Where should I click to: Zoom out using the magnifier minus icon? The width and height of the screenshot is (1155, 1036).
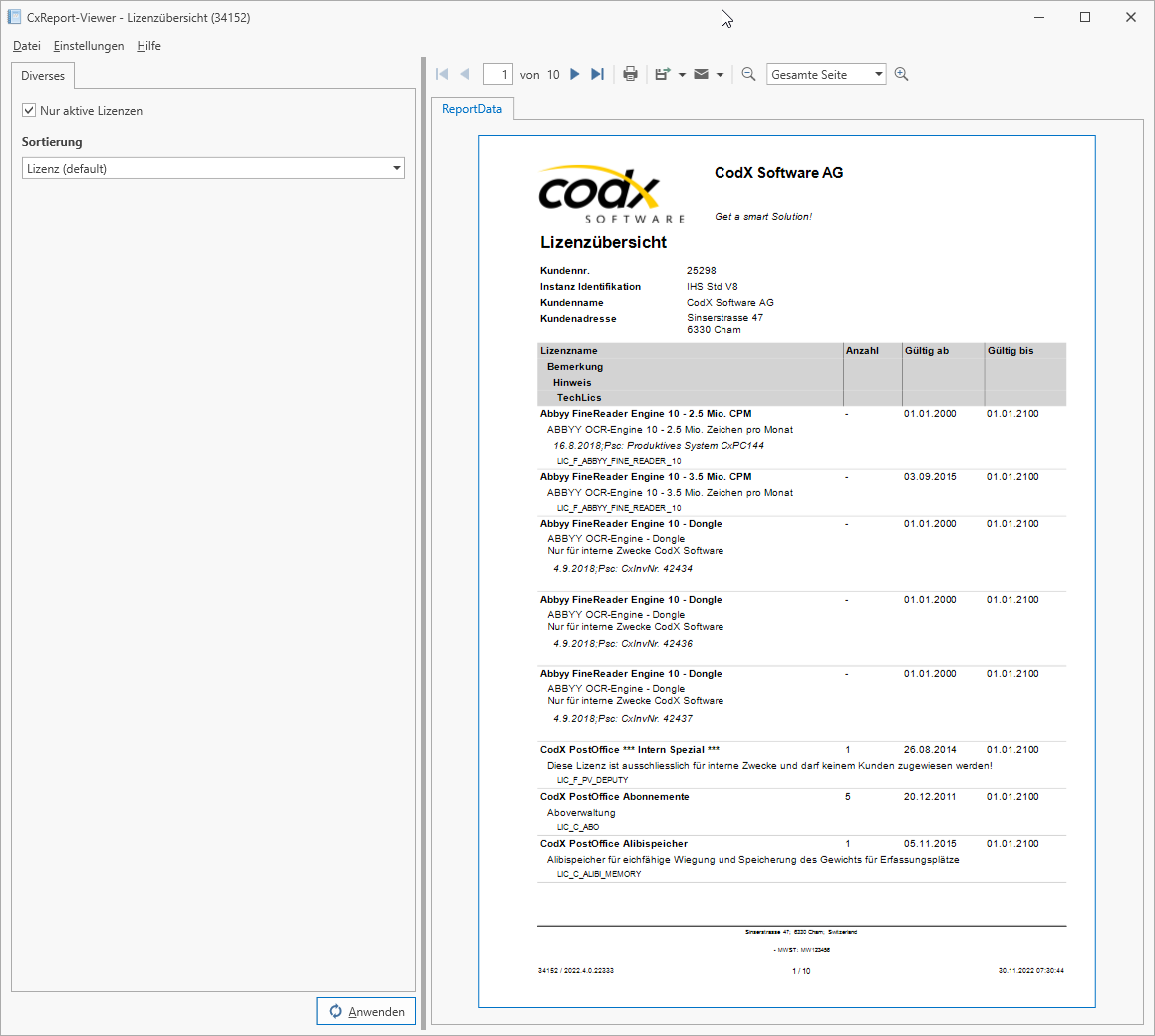tap(748, 73)
